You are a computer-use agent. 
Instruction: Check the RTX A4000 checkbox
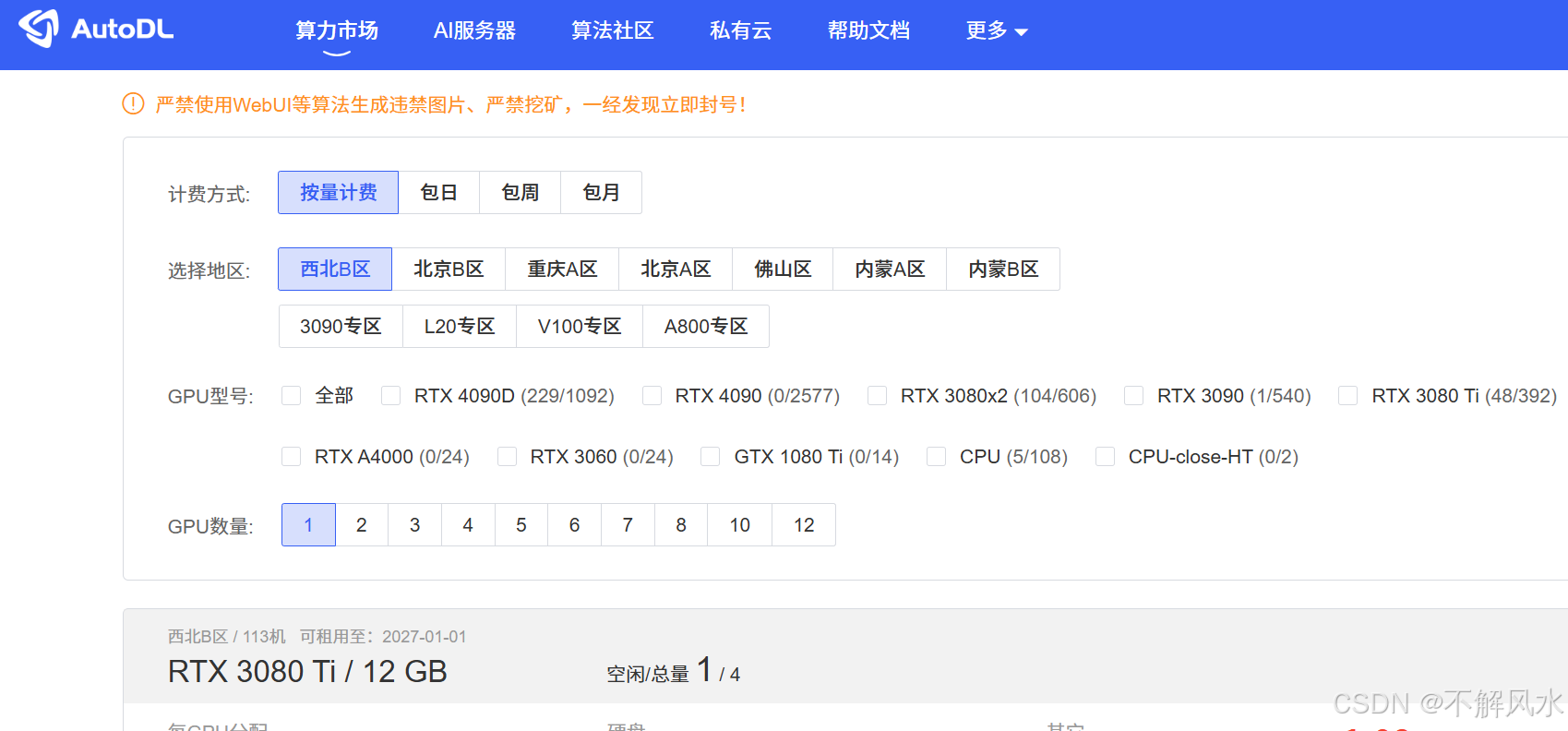pos(292,457)
